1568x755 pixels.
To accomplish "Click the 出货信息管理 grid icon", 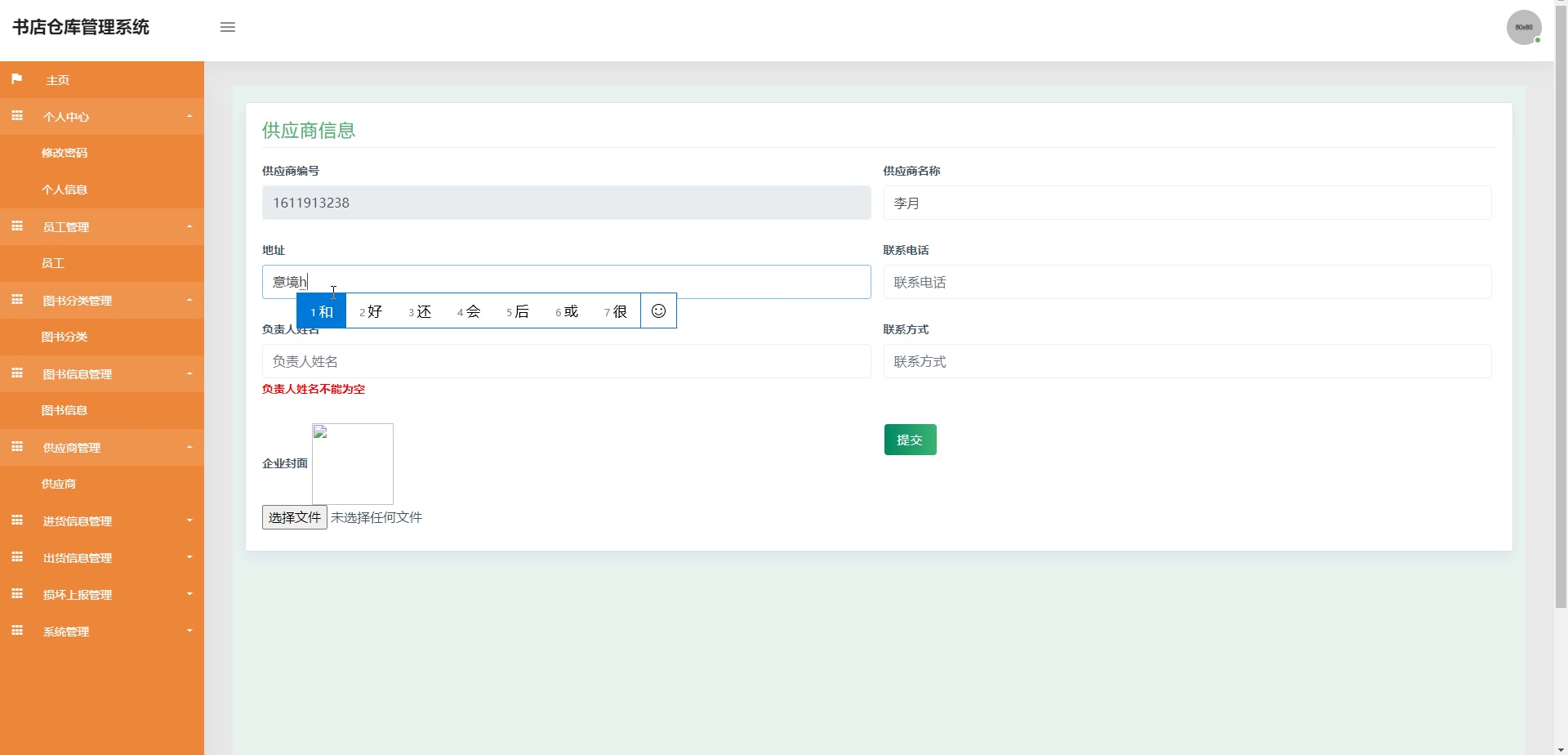I will click(17, 556).
